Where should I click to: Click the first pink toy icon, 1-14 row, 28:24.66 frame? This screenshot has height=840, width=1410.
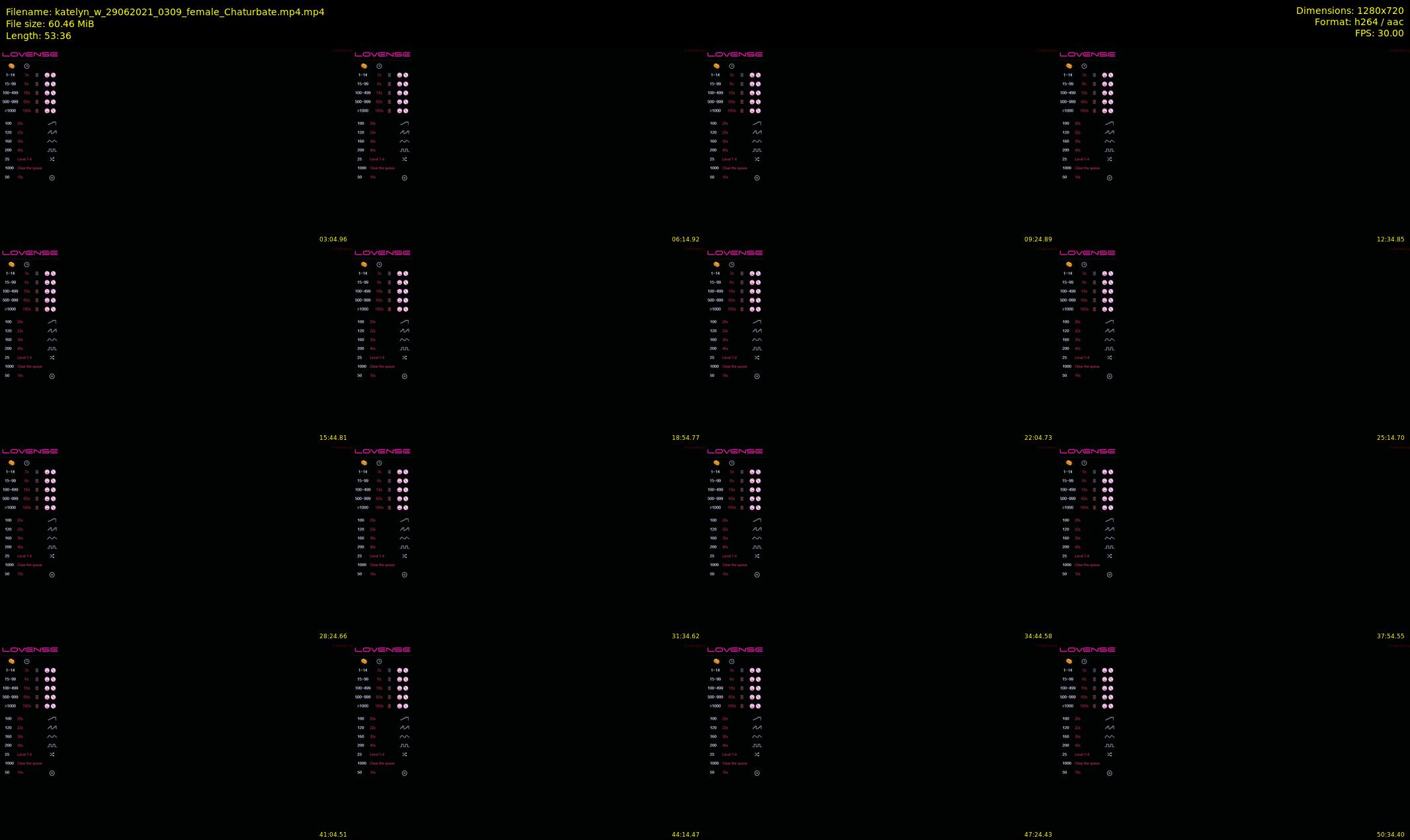[x=47, y=472]
